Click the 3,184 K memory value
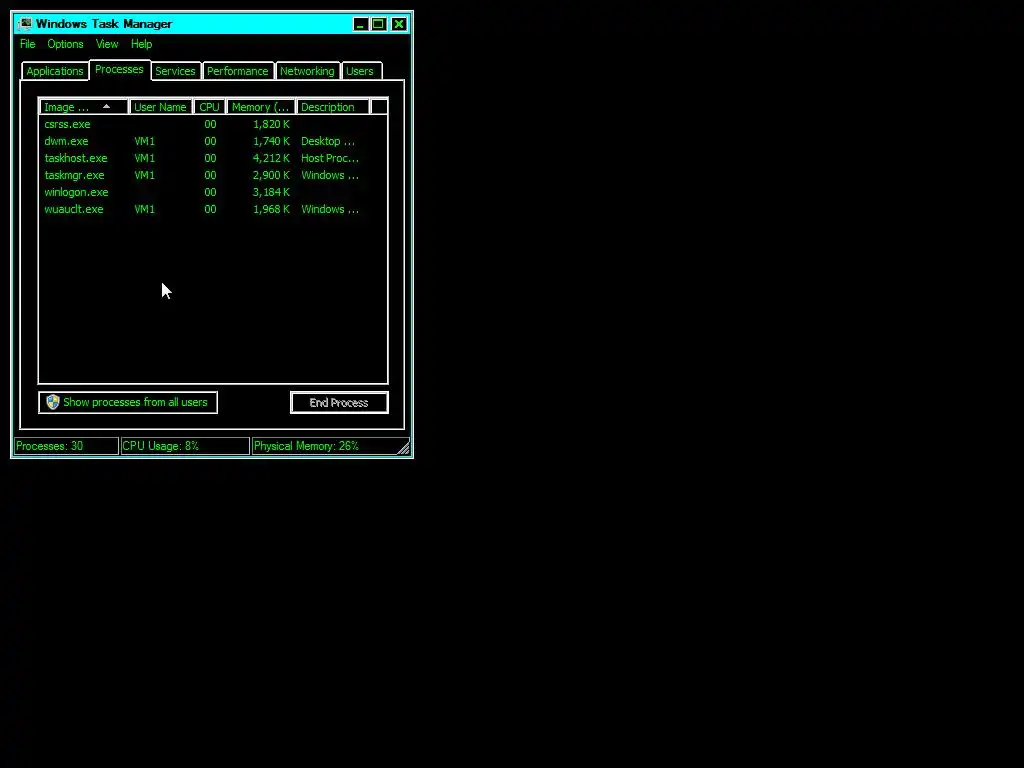Screen dimensions: 1024x768 [271, 192]
